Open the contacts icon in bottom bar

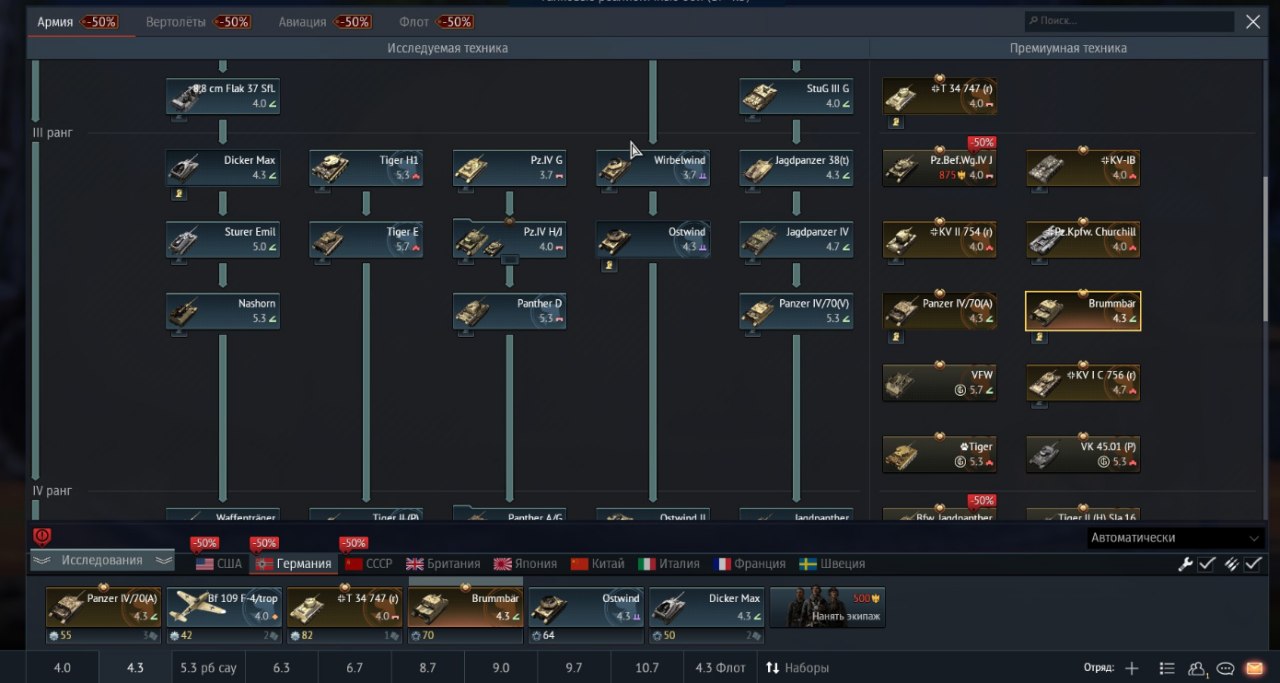coord(1197,668)
